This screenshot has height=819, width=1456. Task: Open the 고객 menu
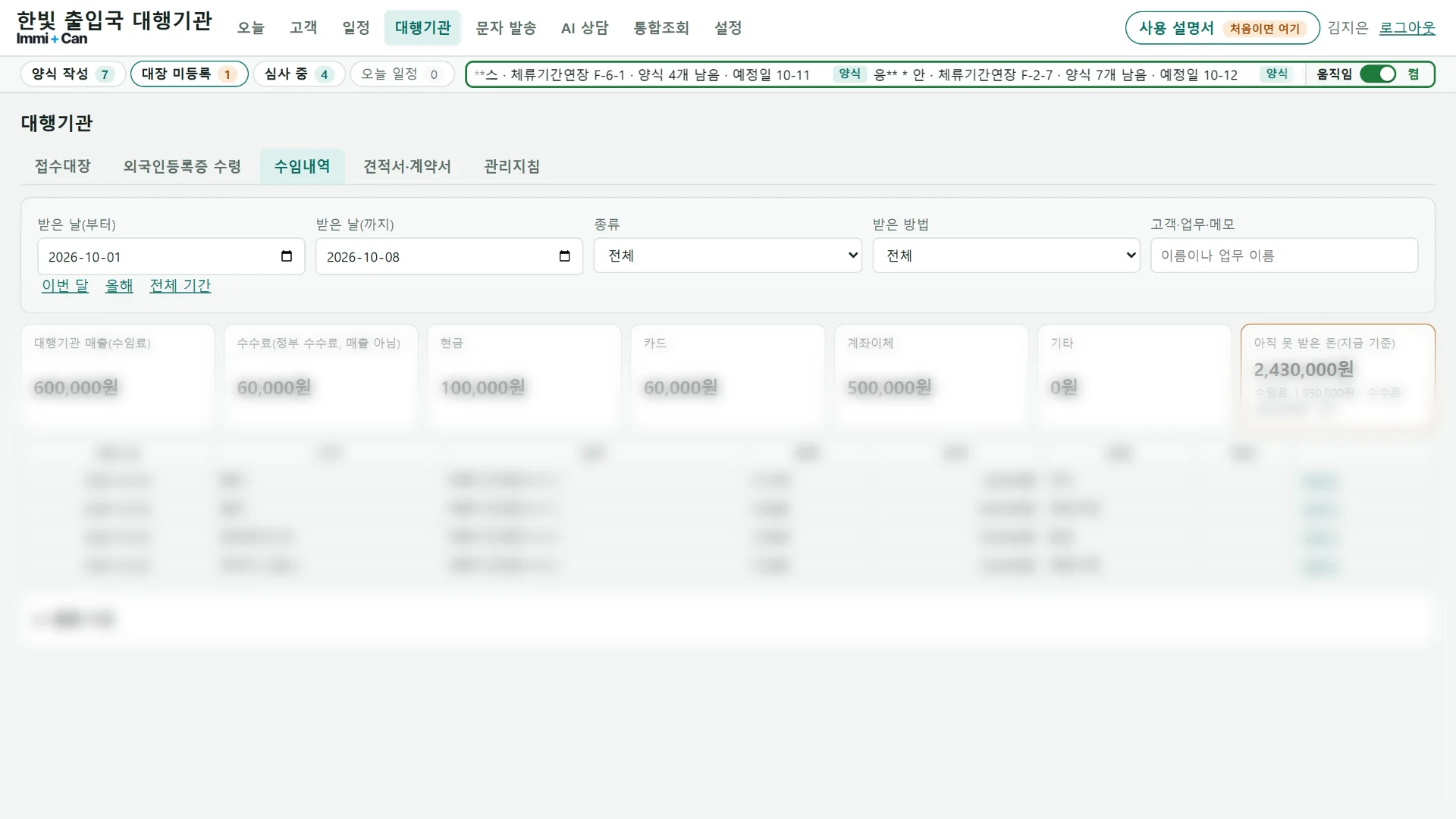point(303,27)
